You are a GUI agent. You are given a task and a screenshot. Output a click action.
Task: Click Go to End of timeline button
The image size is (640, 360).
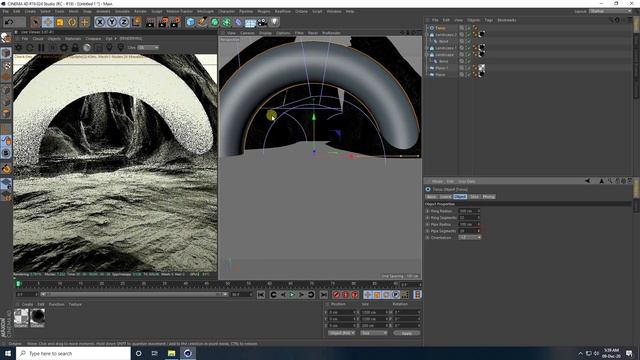323,295
